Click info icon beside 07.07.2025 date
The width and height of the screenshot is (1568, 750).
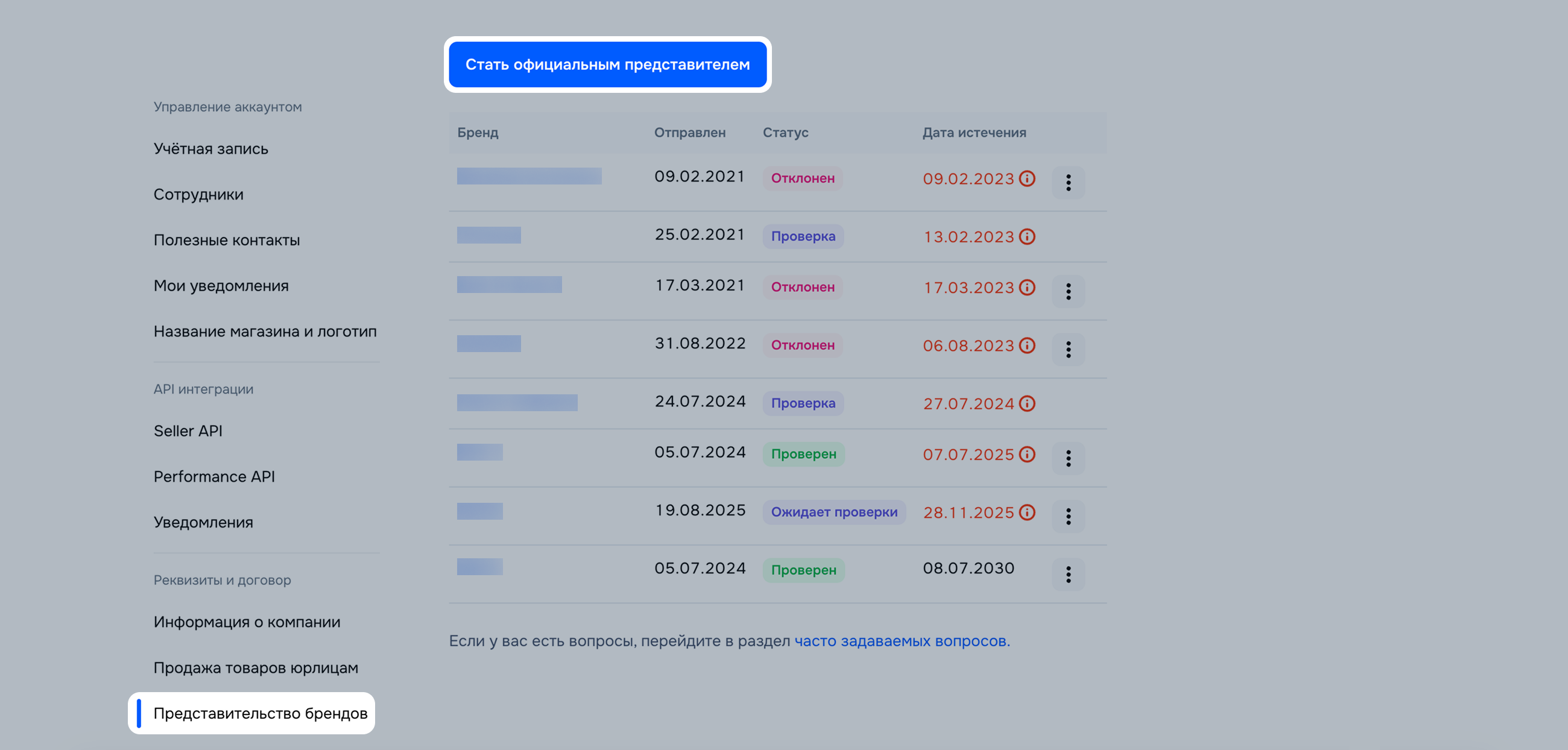click(1027, 455)
